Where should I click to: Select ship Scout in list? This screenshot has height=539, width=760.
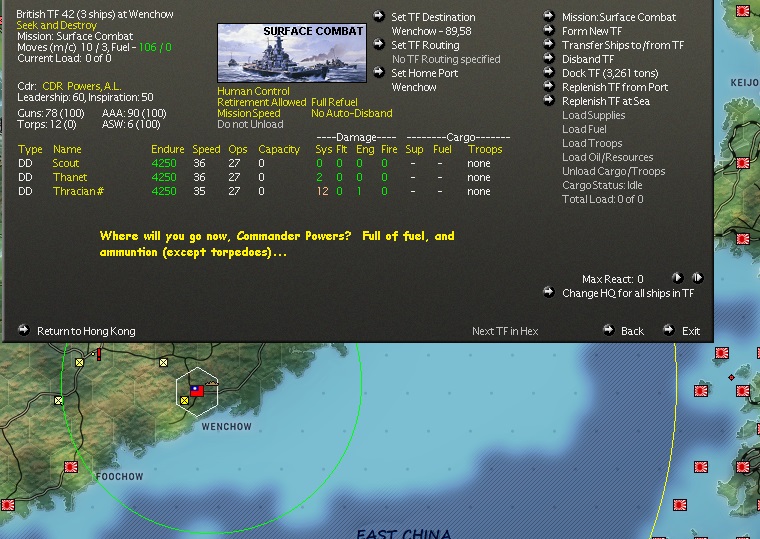coord(66,163)
